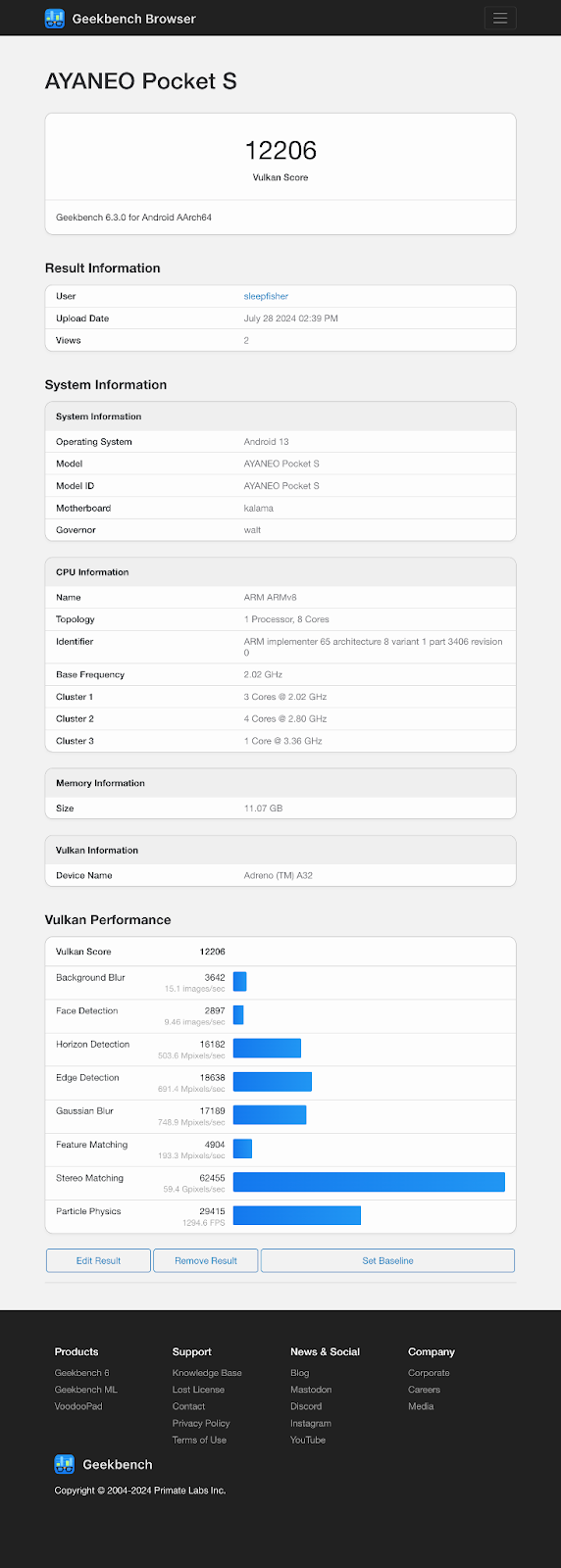
Task: Open the hamburger navigation menu
Action: point(500,18)
